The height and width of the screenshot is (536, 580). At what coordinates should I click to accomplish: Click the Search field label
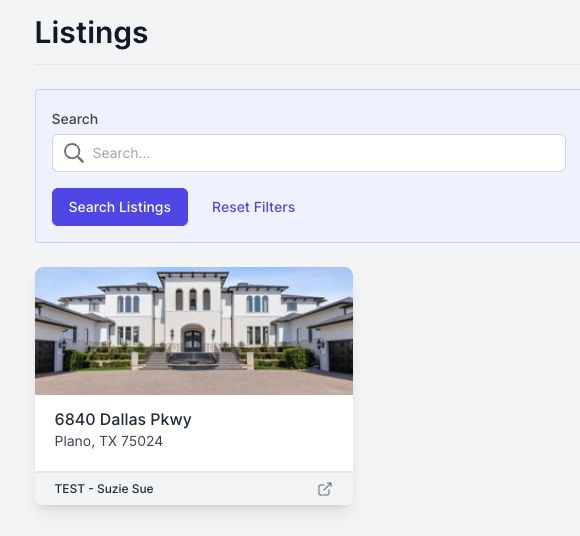75,119
